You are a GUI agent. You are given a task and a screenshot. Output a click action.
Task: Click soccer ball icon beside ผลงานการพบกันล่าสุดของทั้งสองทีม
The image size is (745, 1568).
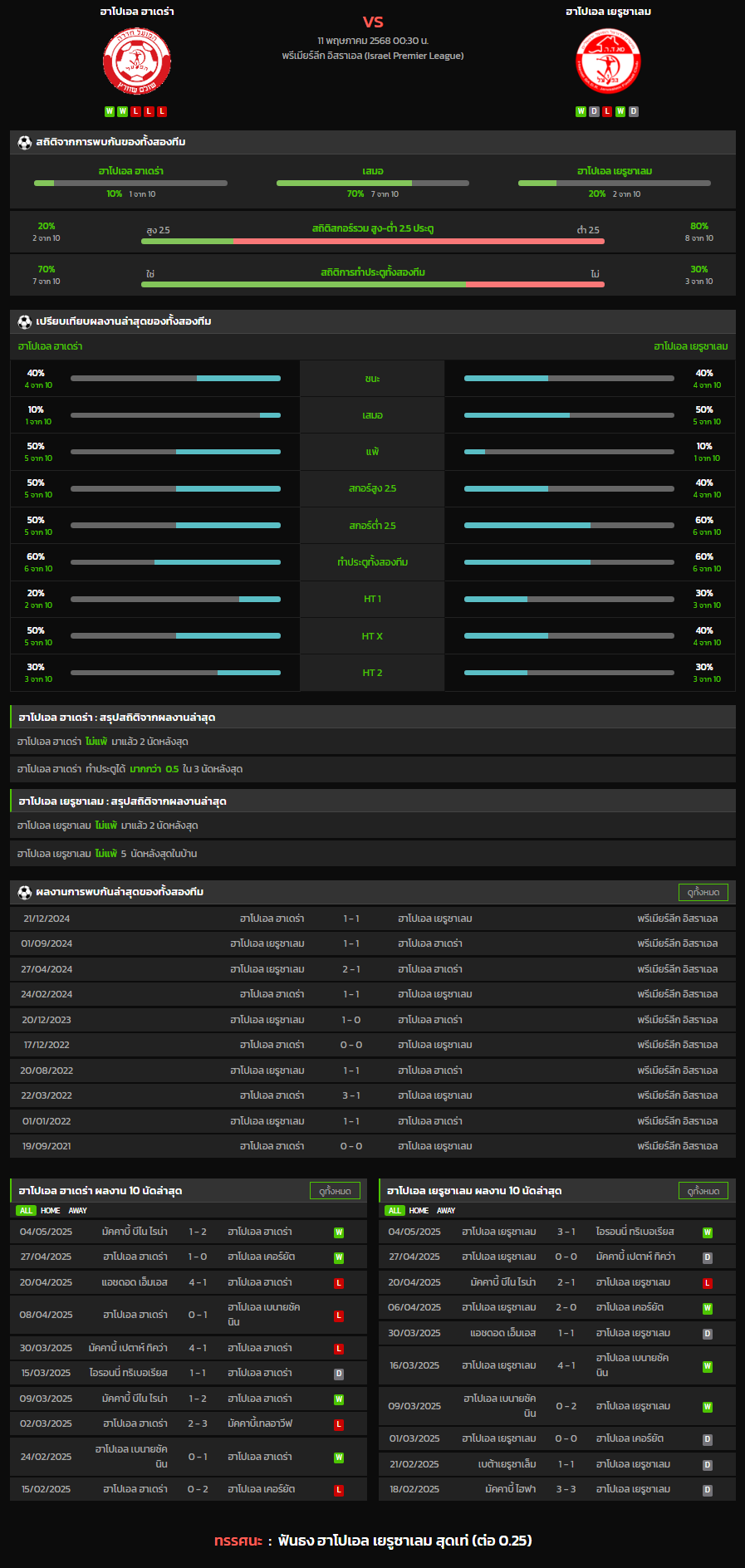pos(25,892)
